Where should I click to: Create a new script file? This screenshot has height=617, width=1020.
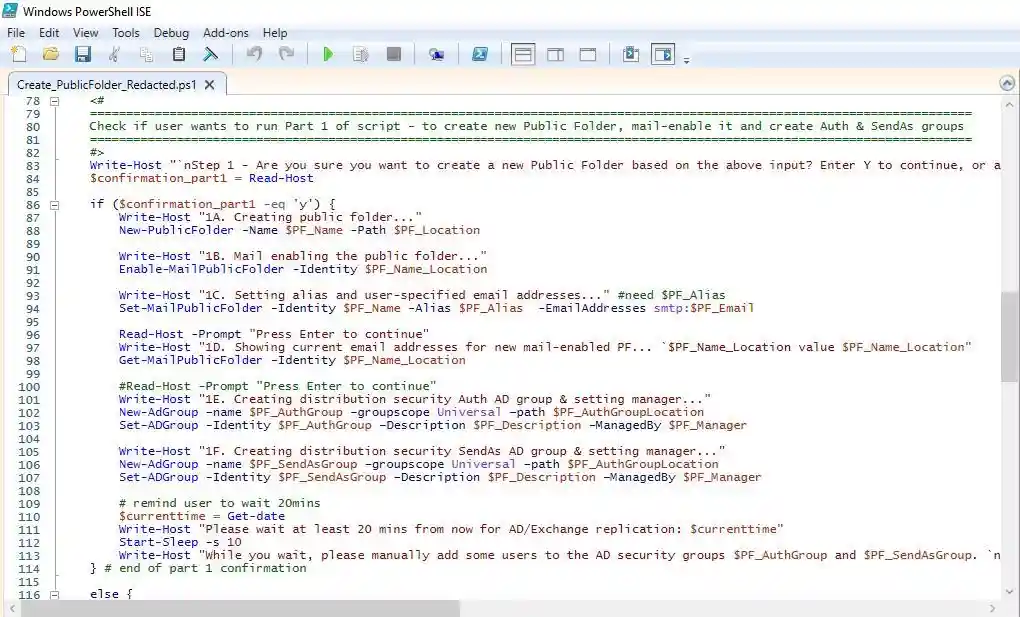click(19, 54)
